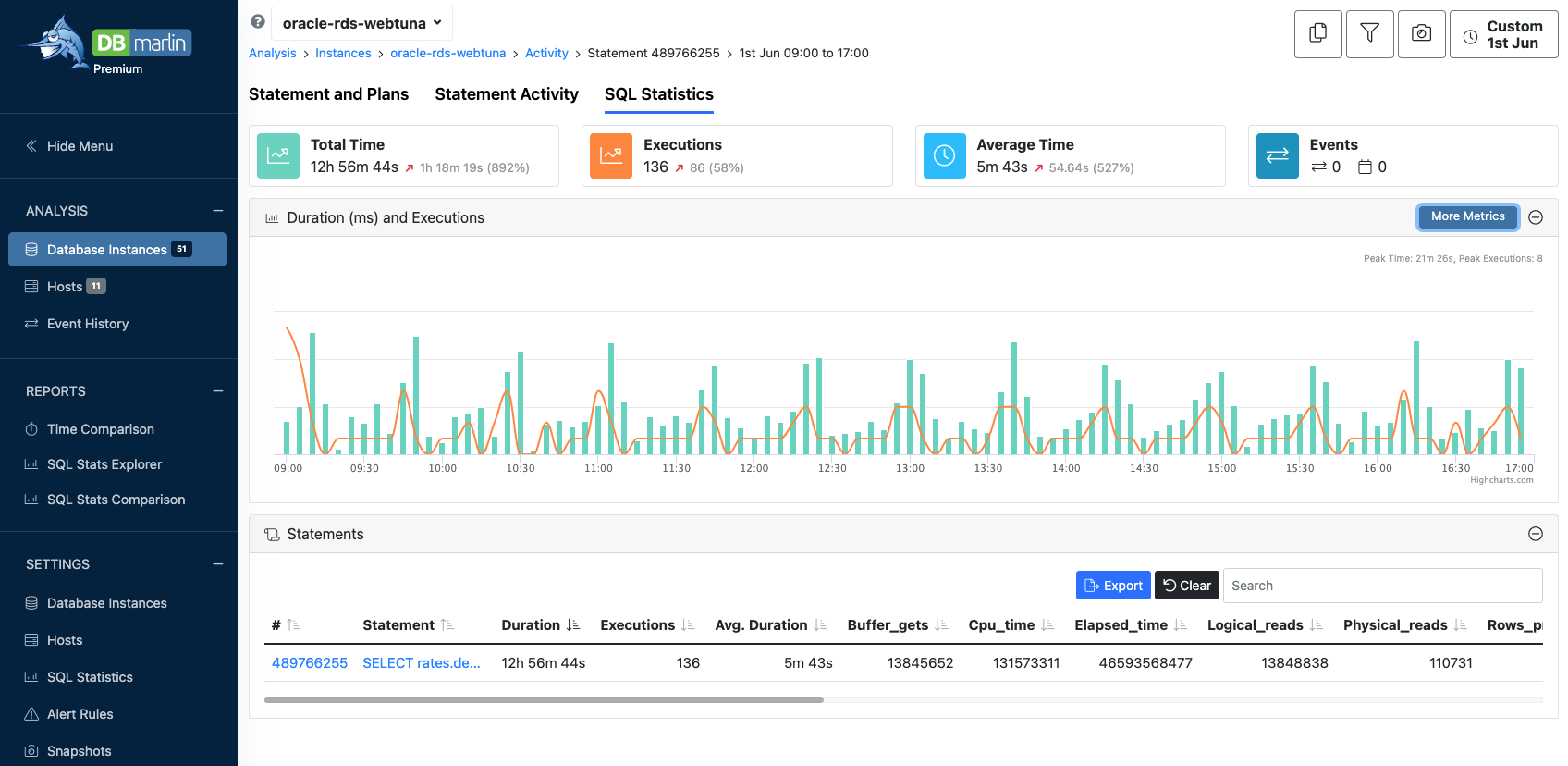Click the Average Time clock icon
Viewport: 1568px width, 766px height.
945,155
